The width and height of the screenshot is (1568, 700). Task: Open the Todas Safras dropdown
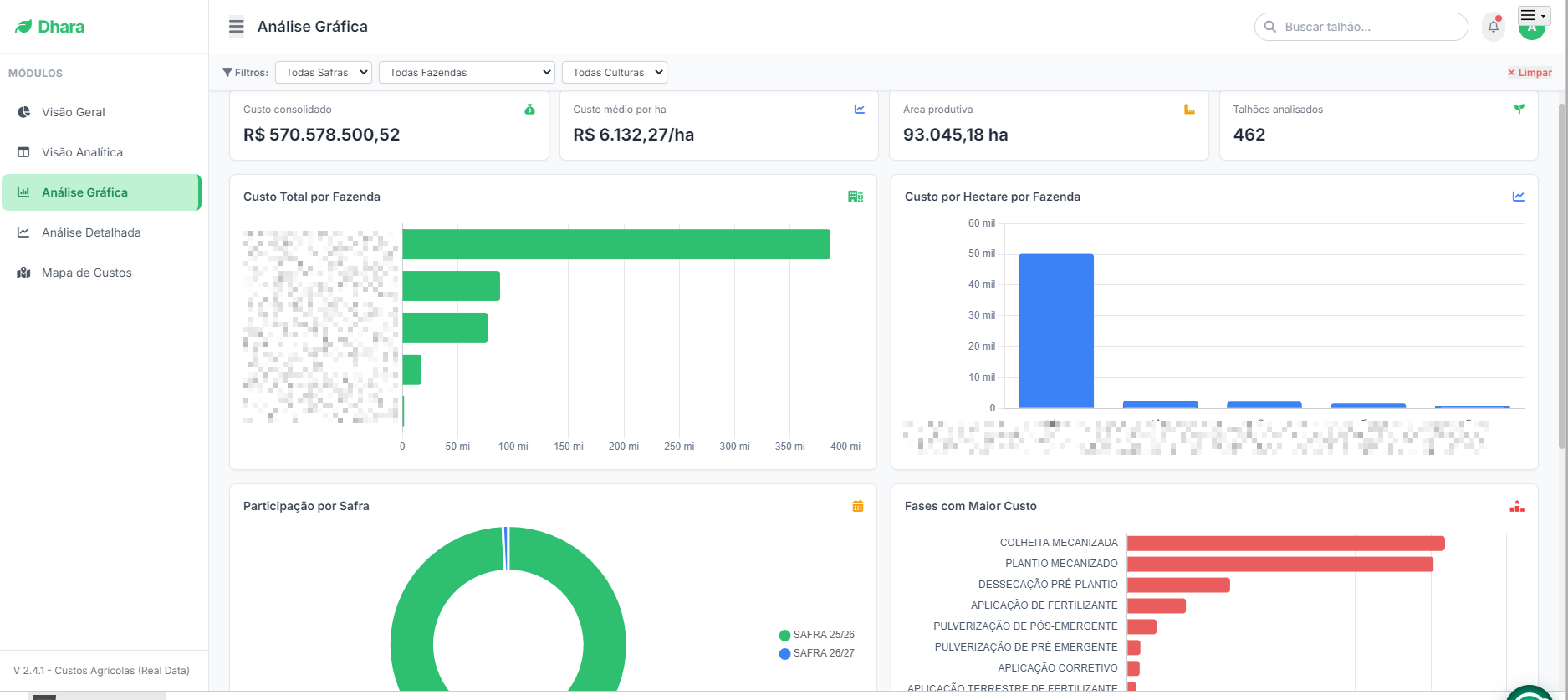click(324, 73)
